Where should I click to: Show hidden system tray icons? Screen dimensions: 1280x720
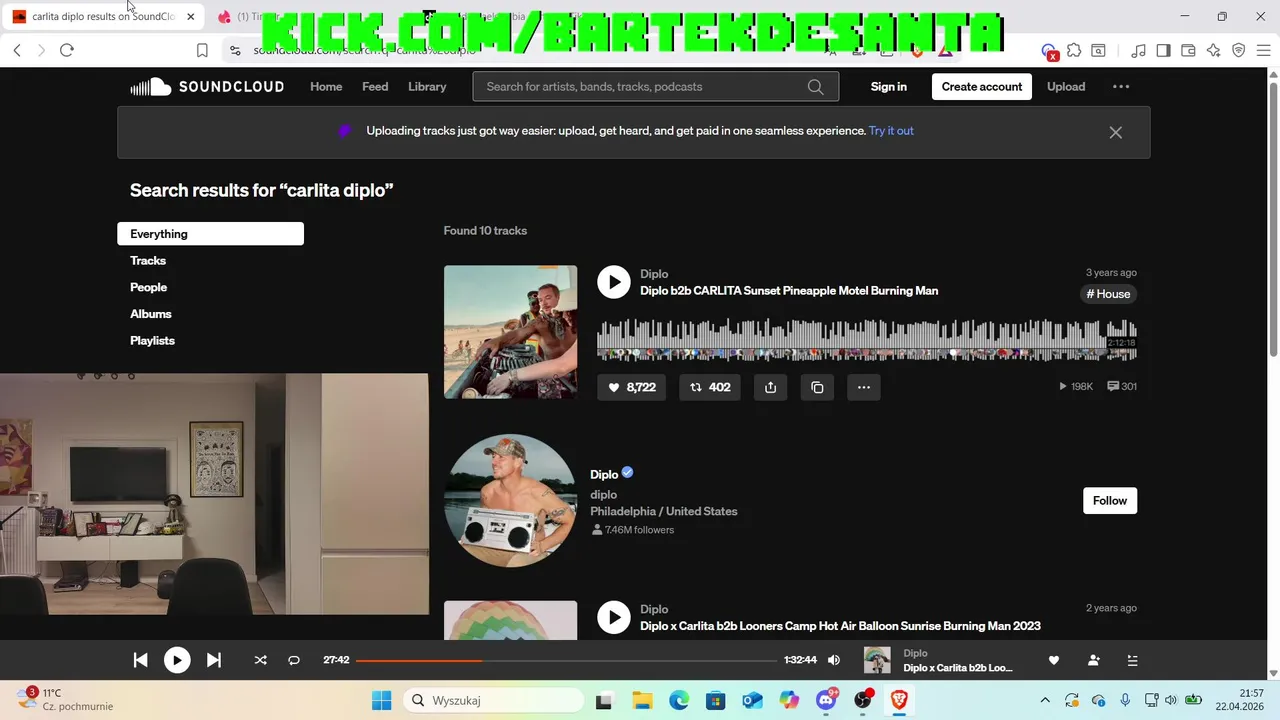tap(1045, 701)
